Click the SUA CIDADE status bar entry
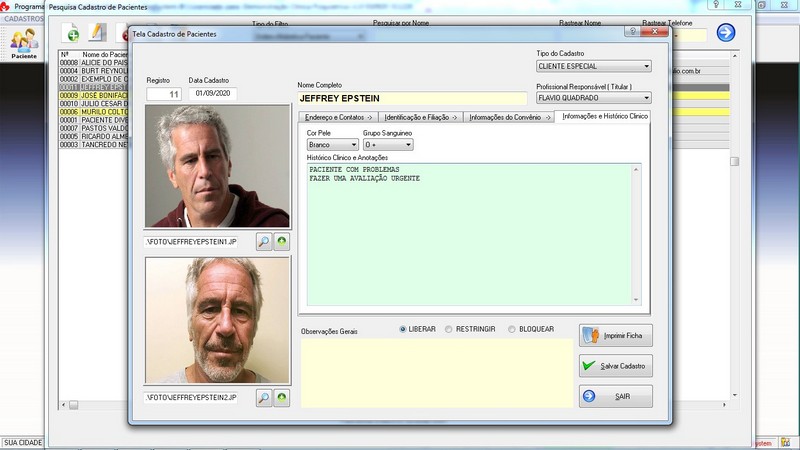 [23, 443]
